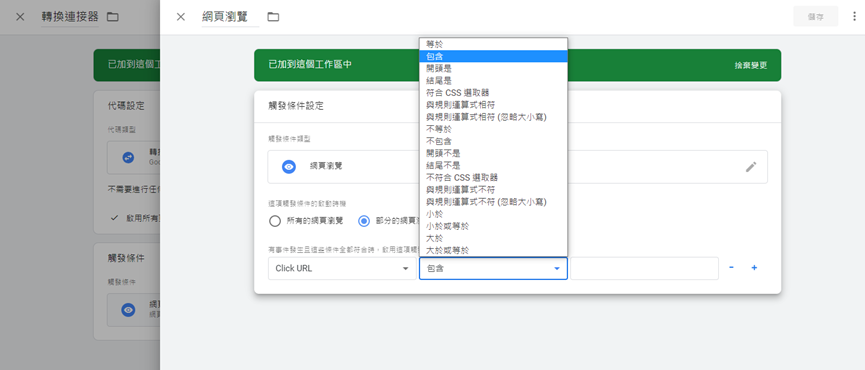The height and width of the screenshot is (370, 865).
Task: Select 部分的網頁瀏覽 radio button
Action: pyautogui.click(x=364, y=221)
